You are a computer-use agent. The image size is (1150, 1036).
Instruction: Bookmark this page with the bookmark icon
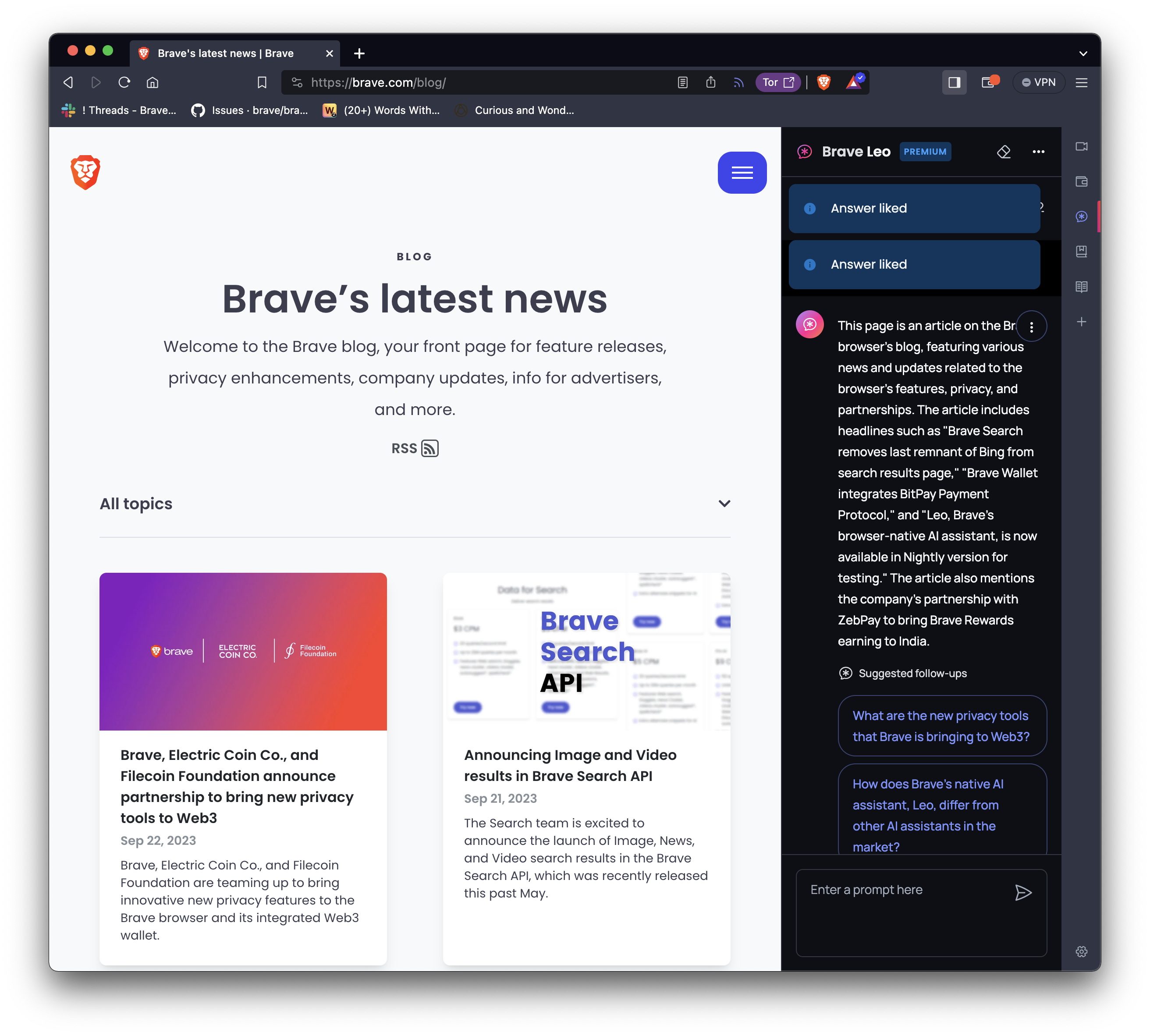point(261,82)
